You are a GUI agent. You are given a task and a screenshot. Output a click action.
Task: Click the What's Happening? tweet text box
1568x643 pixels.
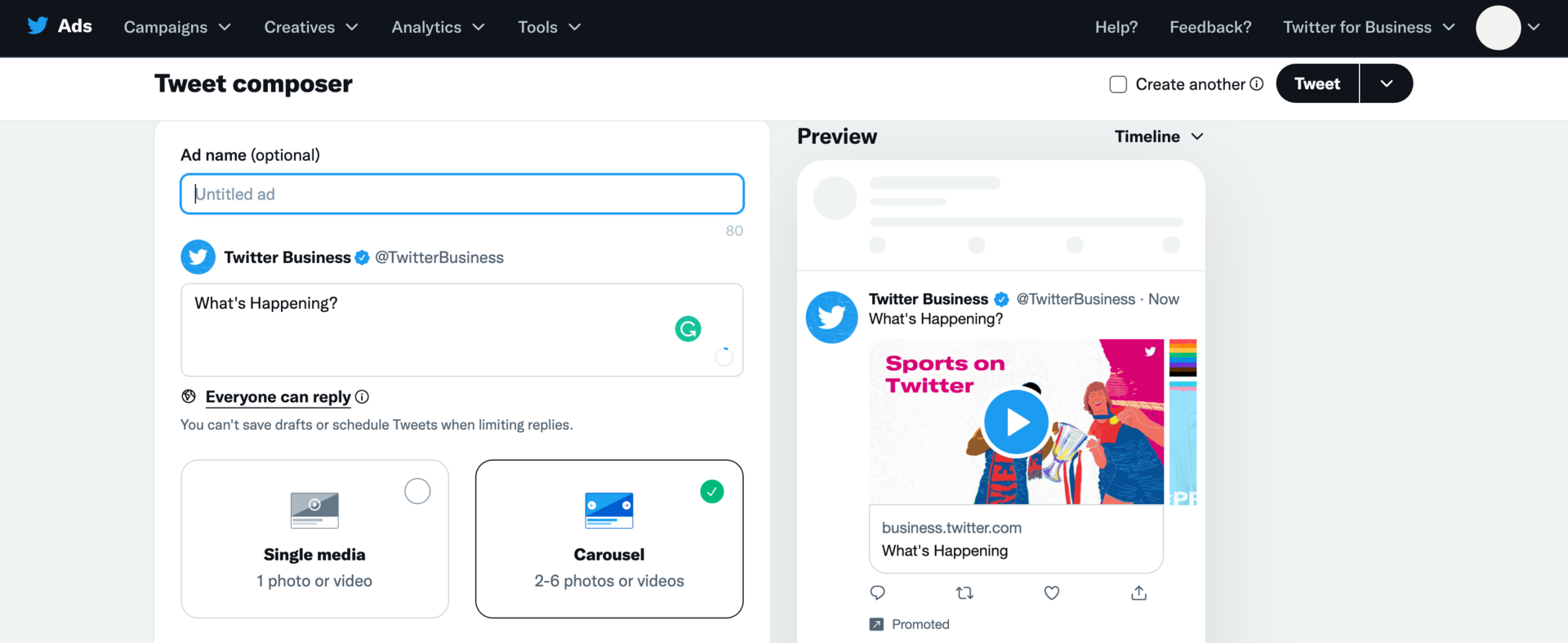pos(462,330)
